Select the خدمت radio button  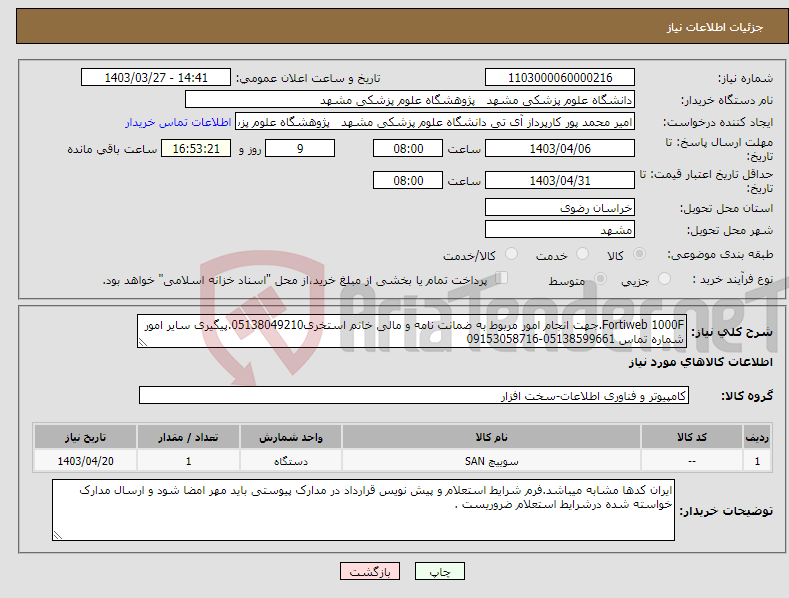tap(582, 254)
